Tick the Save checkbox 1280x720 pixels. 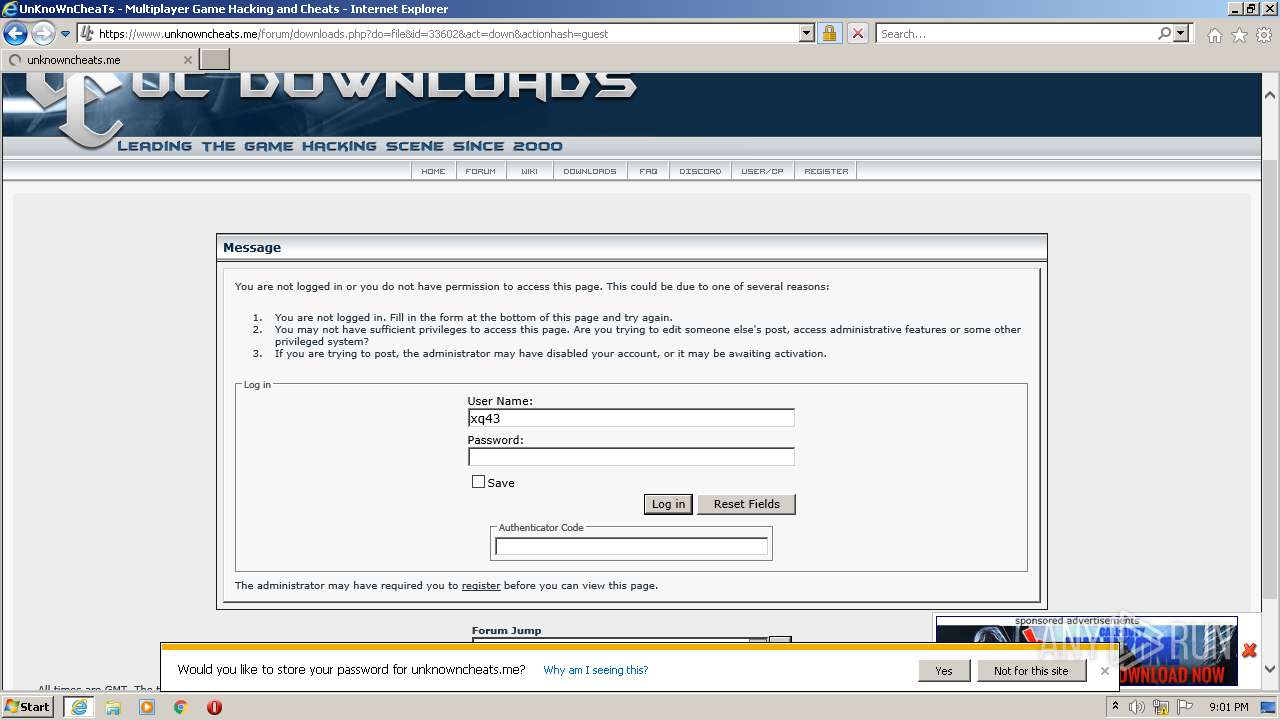click(x=478, y=482)
